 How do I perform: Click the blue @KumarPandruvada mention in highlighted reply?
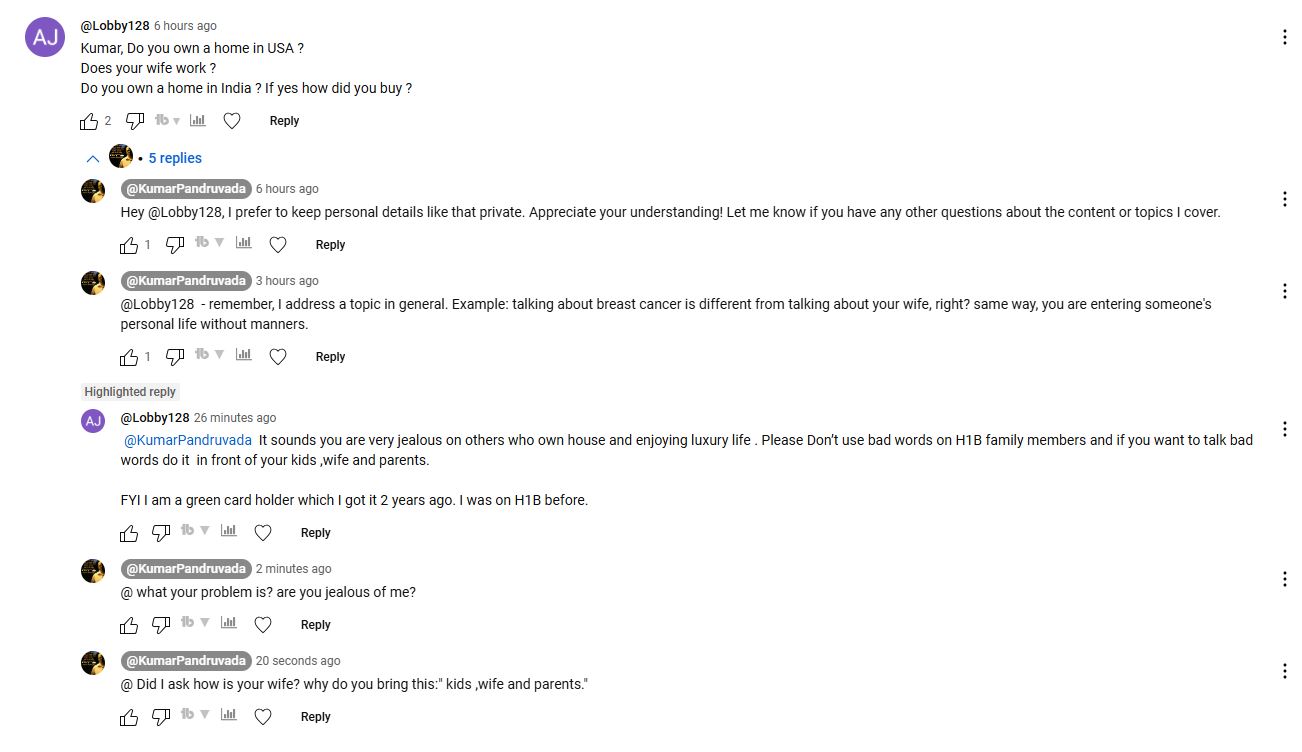click(188, 440)
